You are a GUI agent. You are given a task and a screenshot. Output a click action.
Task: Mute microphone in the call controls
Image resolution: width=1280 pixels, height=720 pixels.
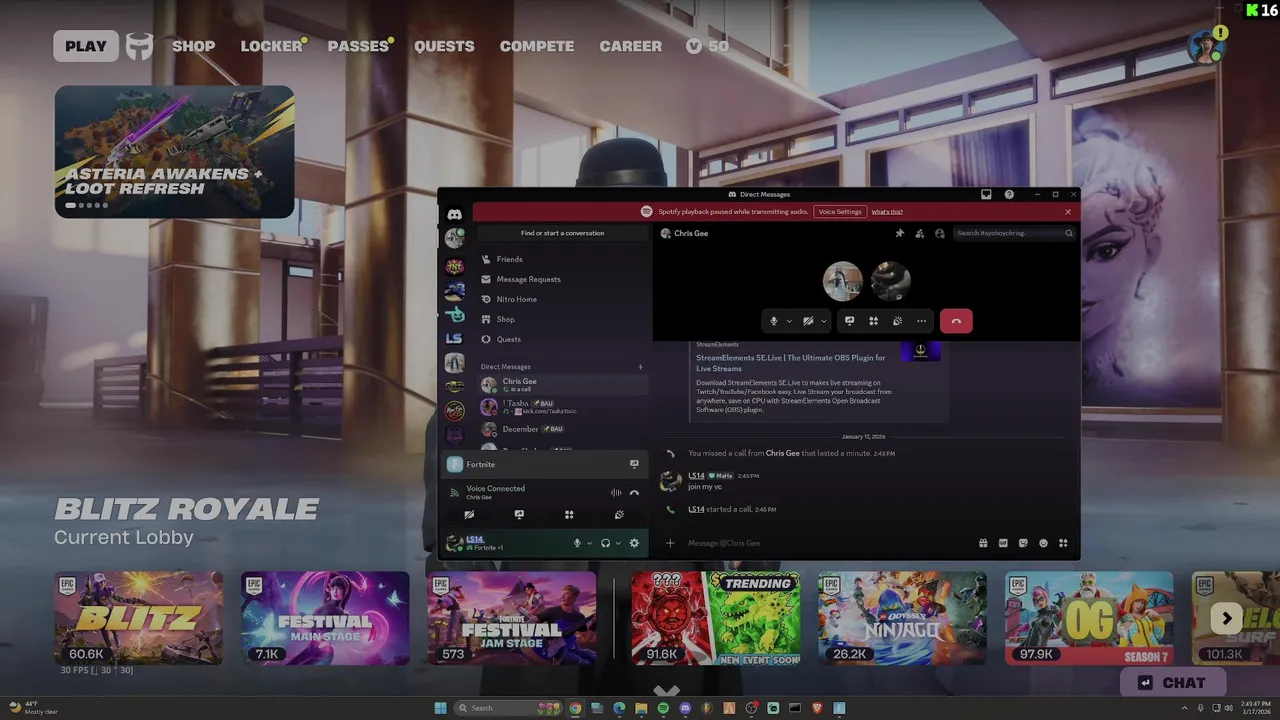tap(774, 321)
